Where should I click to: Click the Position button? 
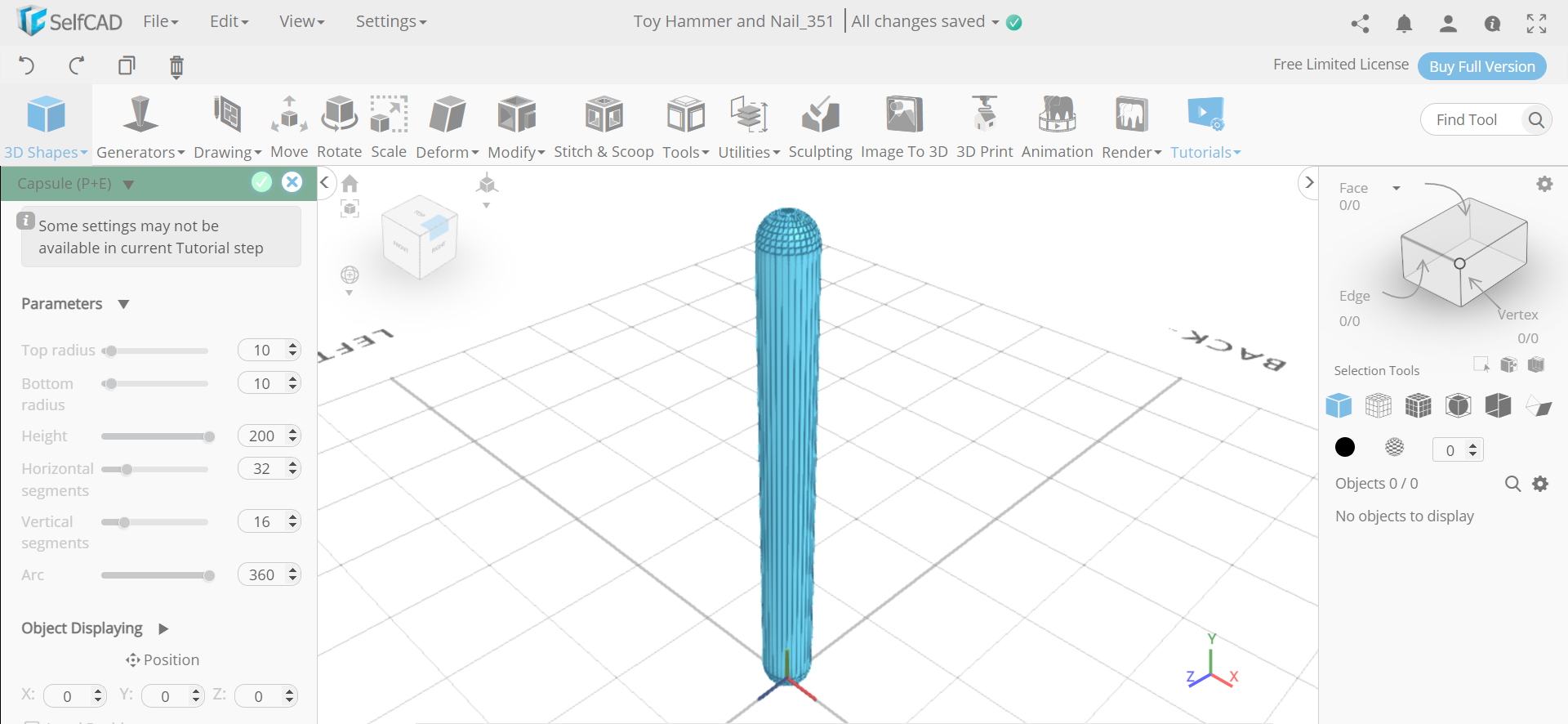[163, 659]
